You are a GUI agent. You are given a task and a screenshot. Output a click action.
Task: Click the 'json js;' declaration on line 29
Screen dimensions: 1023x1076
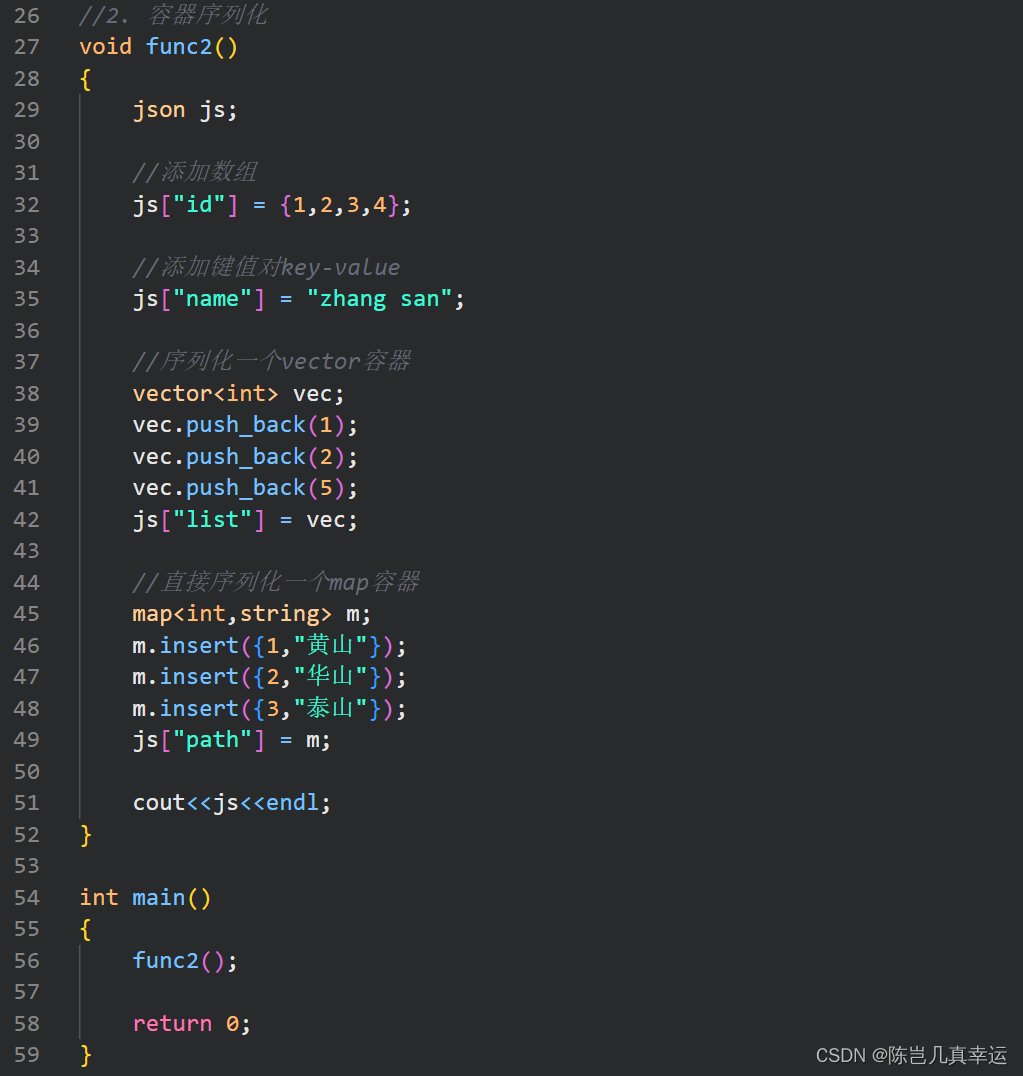pos(185,110)
